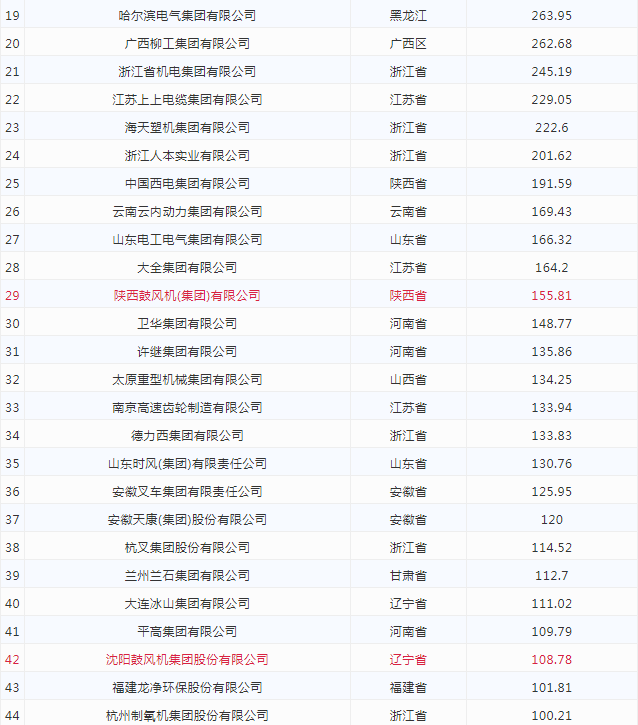Click the value 120 in row 37
The width and height of the screenshot is (638, 725).
coord(552,519)
